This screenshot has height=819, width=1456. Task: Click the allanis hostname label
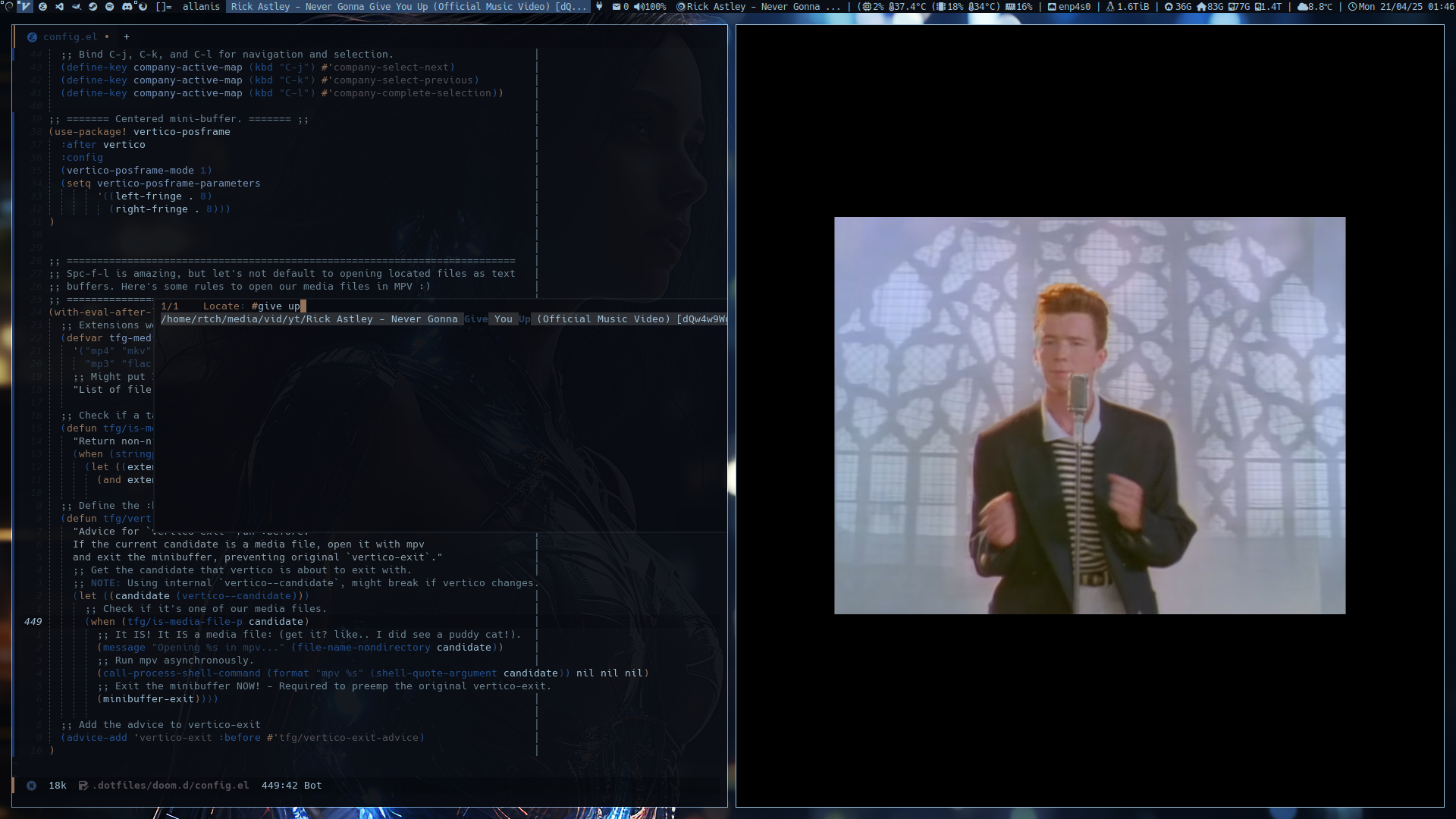pyautogui.click(x=201, y=7)
